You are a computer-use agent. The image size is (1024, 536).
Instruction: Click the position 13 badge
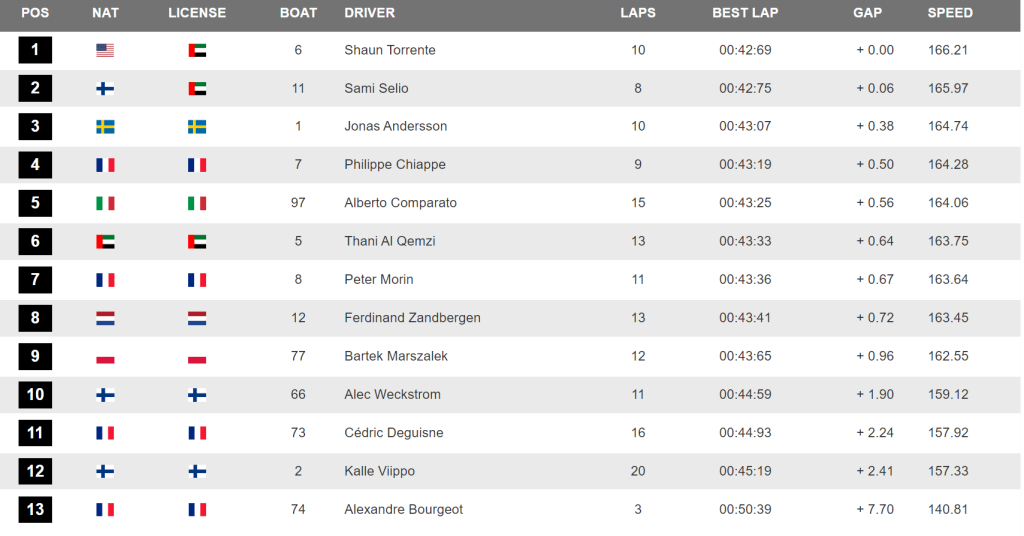click(35, 509)
